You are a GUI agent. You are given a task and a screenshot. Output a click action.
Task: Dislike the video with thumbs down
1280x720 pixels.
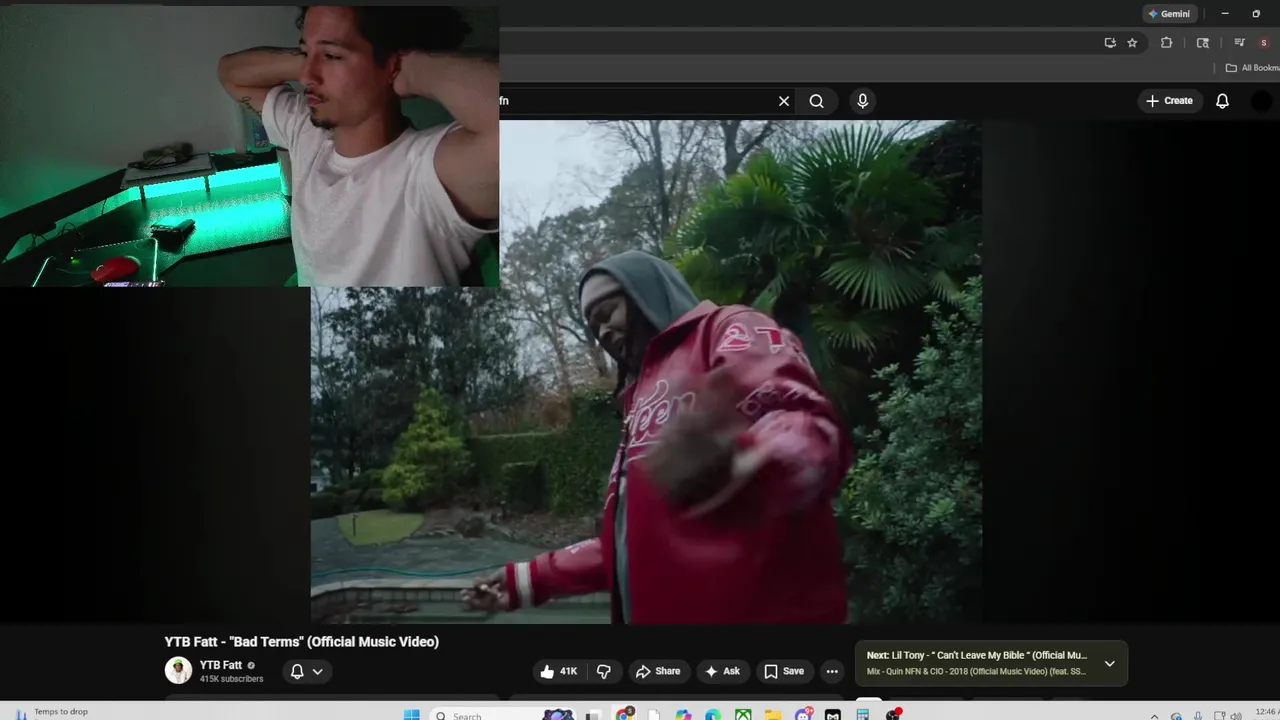pyautogui.click(x=604, y=671)
